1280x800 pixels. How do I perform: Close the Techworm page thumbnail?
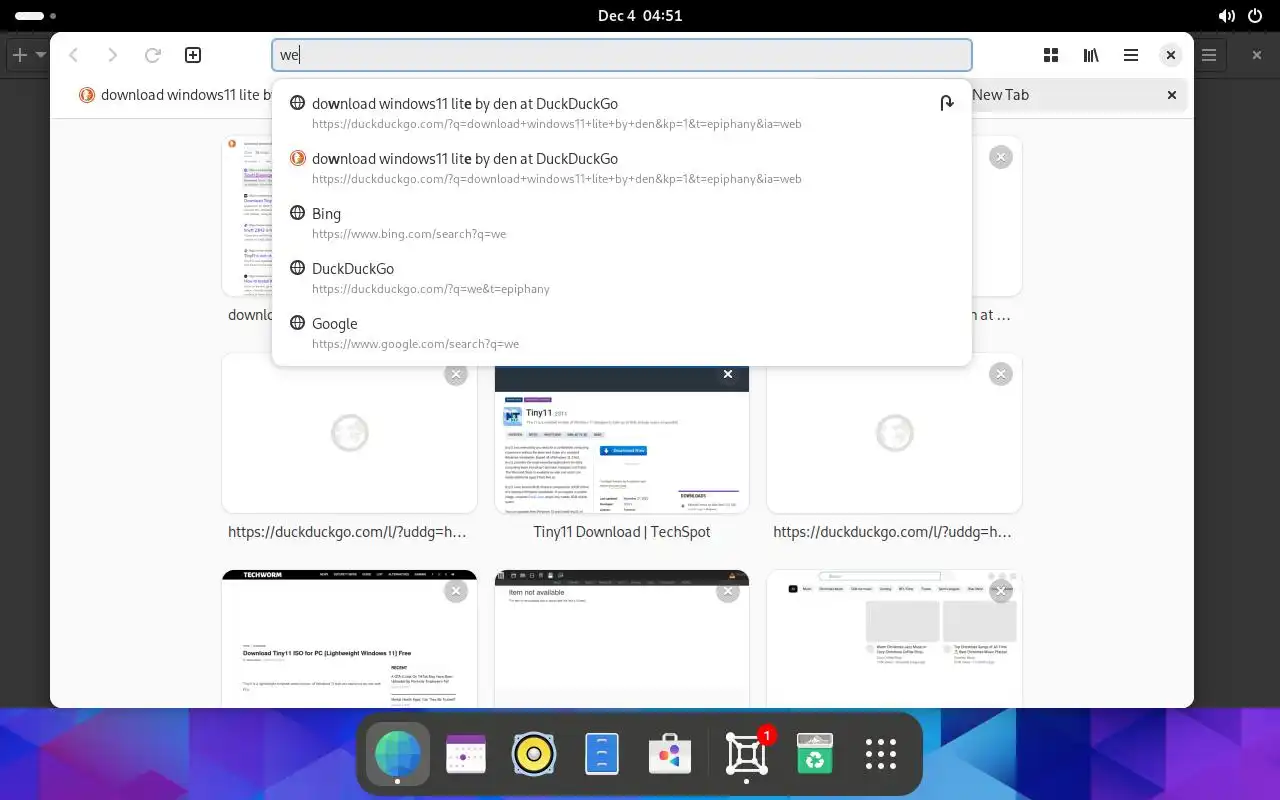456,591
